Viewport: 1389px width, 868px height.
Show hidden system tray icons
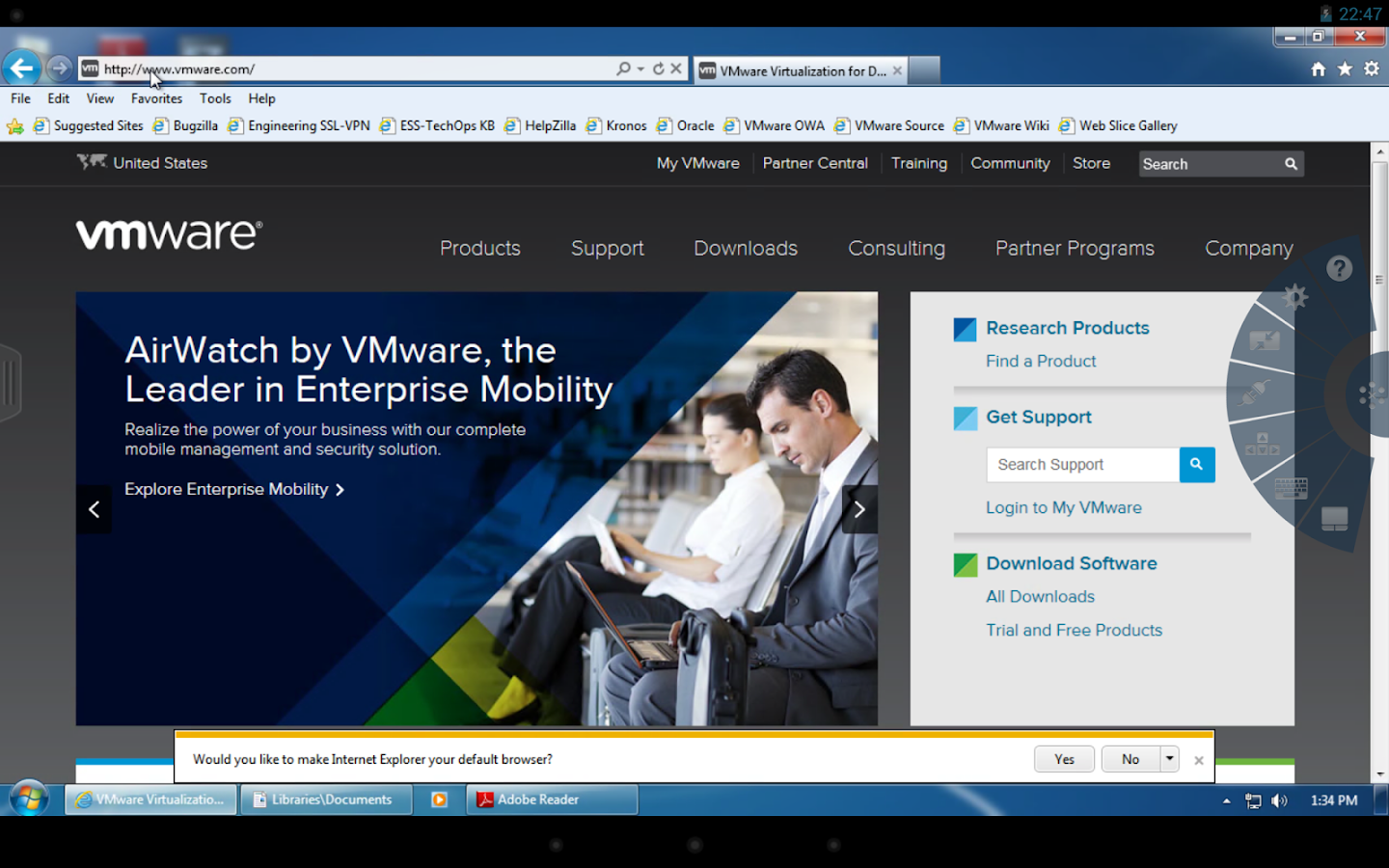tap(1226, 800)
